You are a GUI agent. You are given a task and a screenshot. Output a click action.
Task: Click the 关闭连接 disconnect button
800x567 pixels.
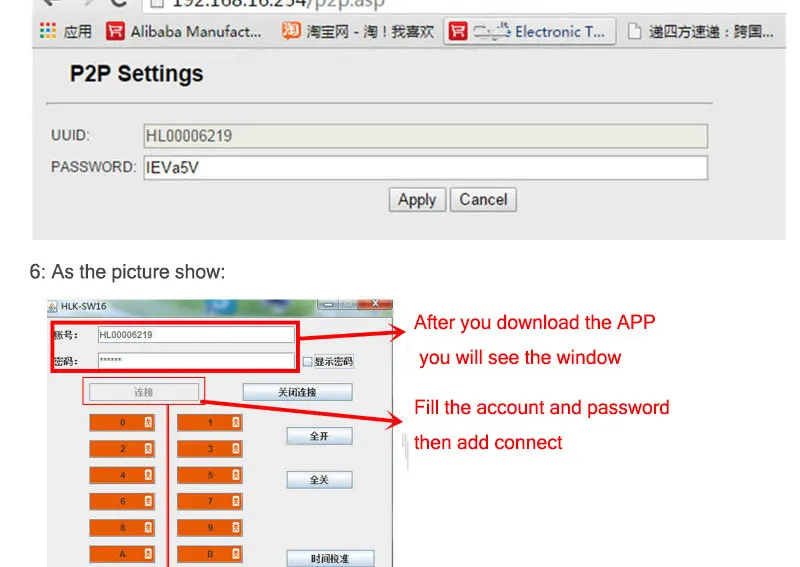pos(297,392)
